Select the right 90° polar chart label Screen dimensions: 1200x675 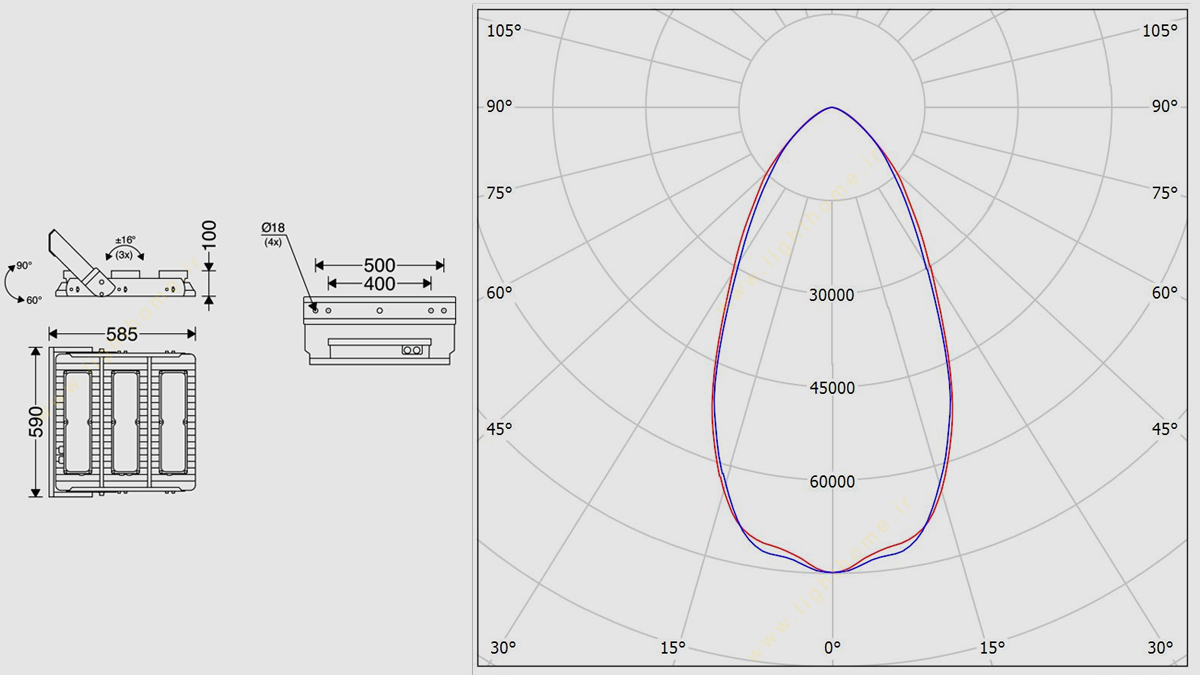point(1164,106)
